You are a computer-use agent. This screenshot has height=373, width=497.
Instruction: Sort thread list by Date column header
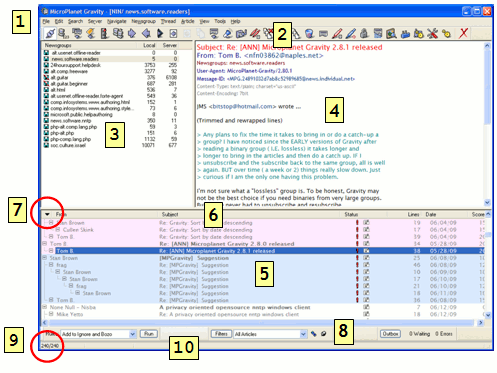431,214
